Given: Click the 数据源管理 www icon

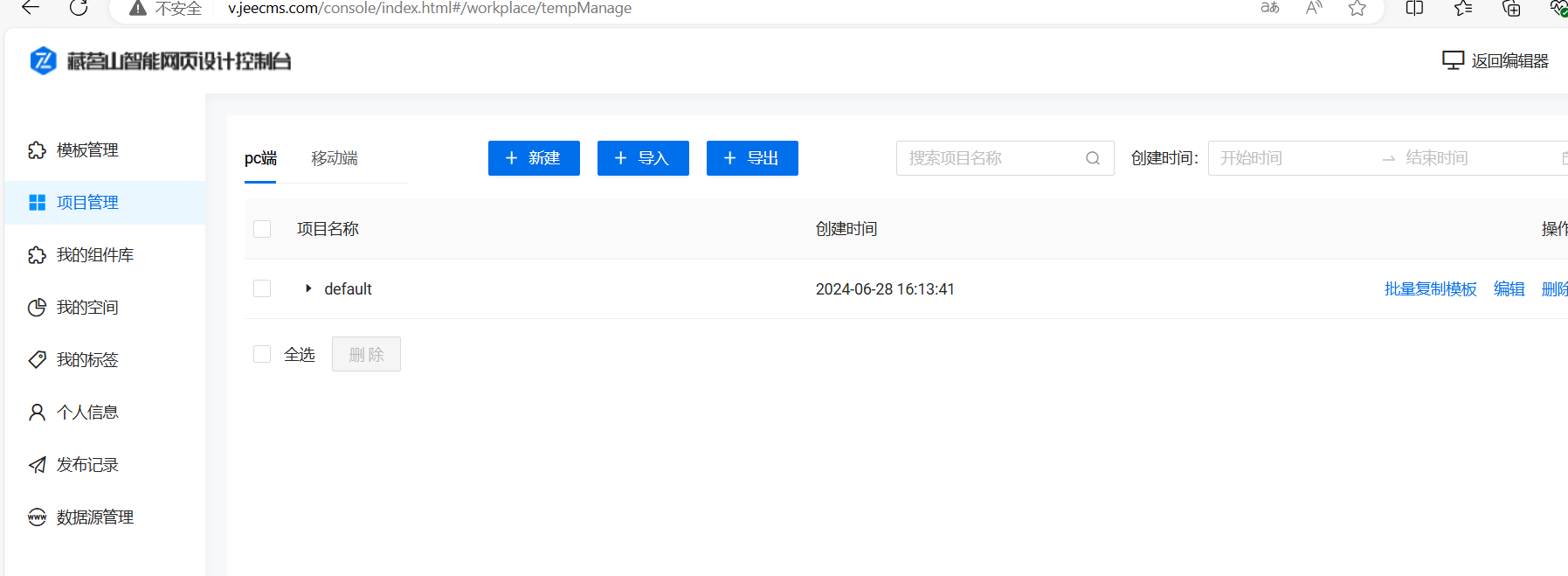Looking at the screenshot, I should [x=37, y=517].
